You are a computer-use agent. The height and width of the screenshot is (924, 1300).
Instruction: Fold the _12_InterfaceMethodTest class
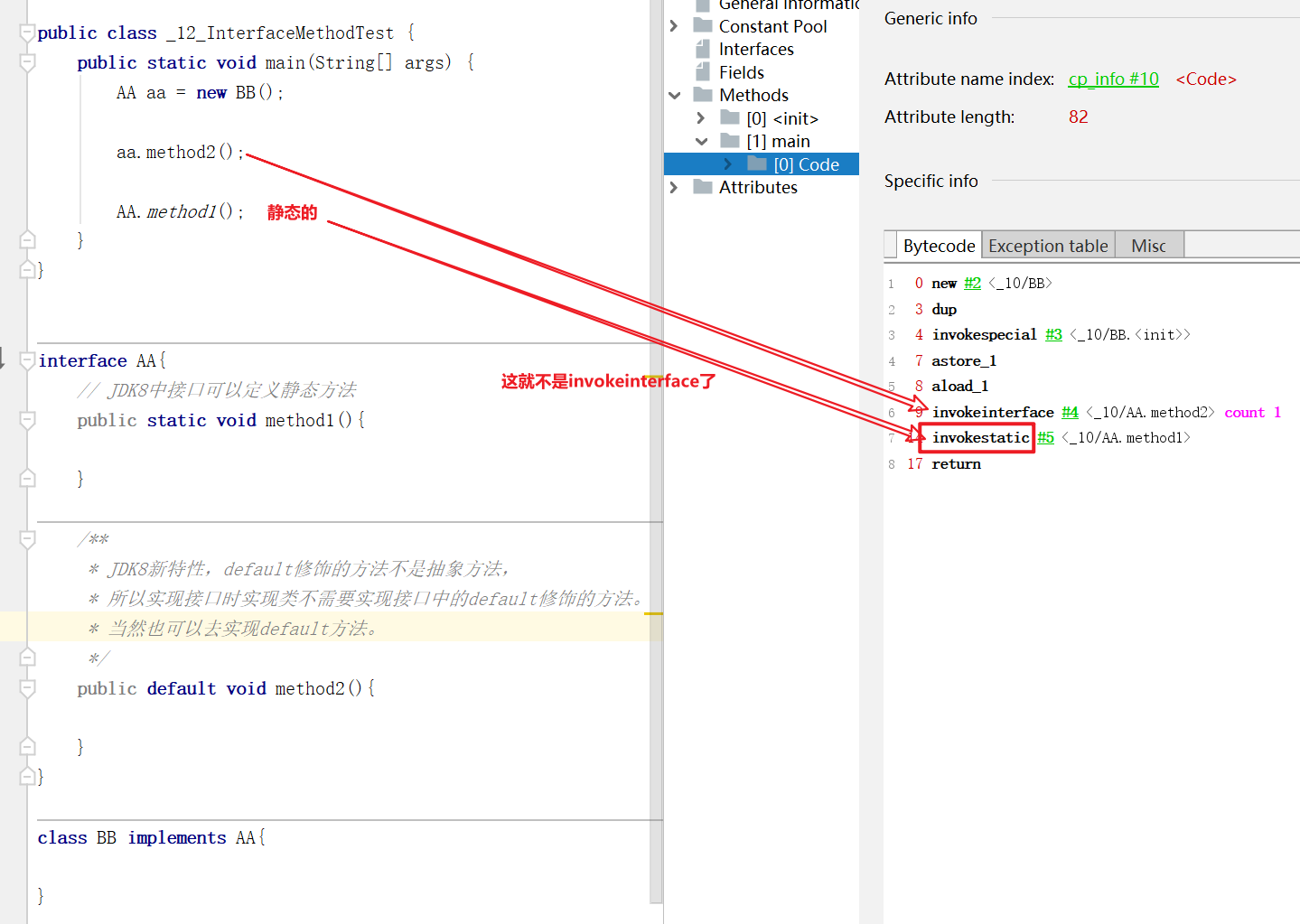(x=27, y=33)
